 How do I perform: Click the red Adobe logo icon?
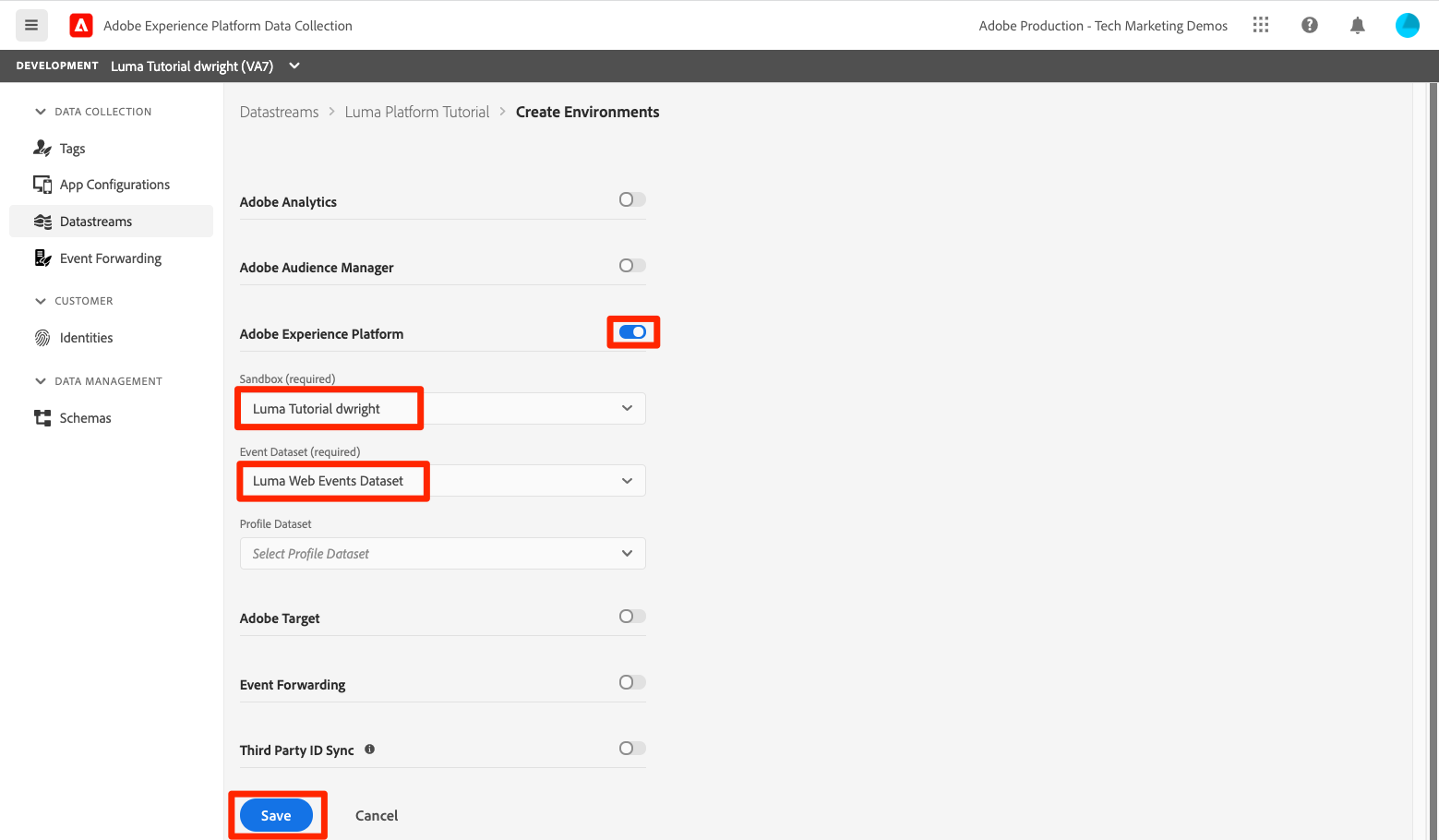[81, 26]
